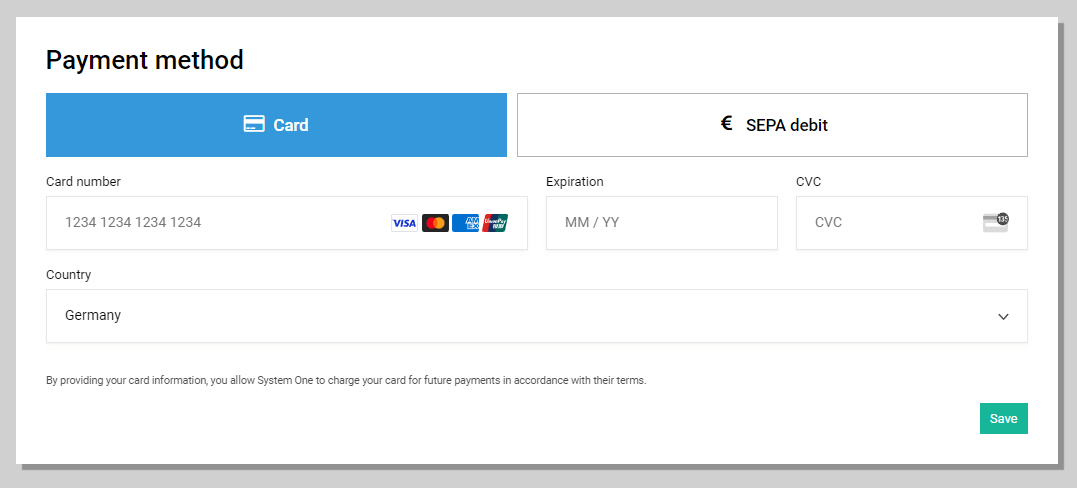Click the credit card icon in Card tab
Viewport: 1077px width, 488px height.
[x=254, y=124]
